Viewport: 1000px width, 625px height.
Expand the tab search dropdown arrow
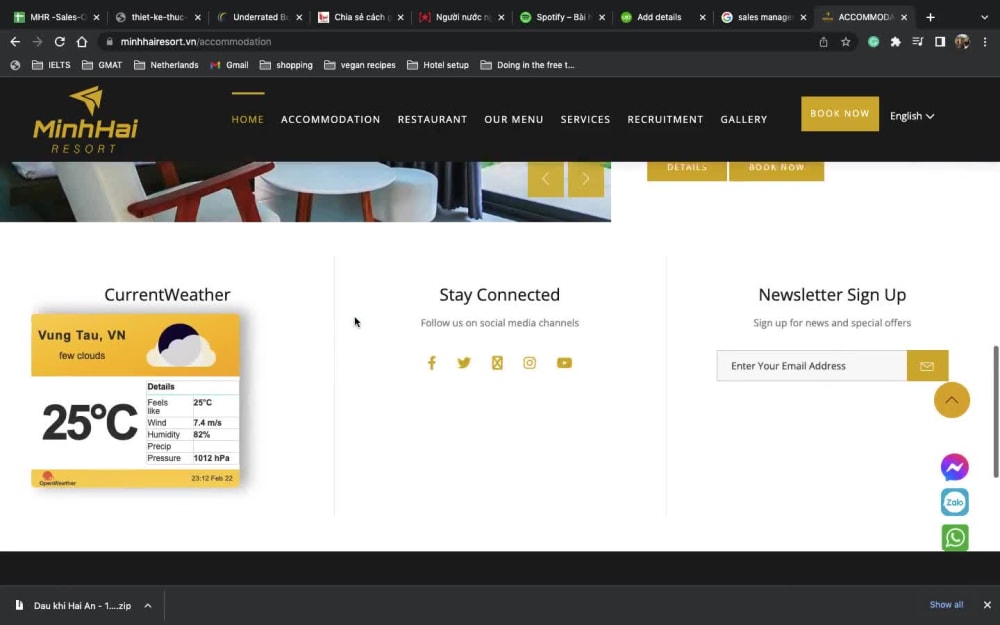point(984,17)
